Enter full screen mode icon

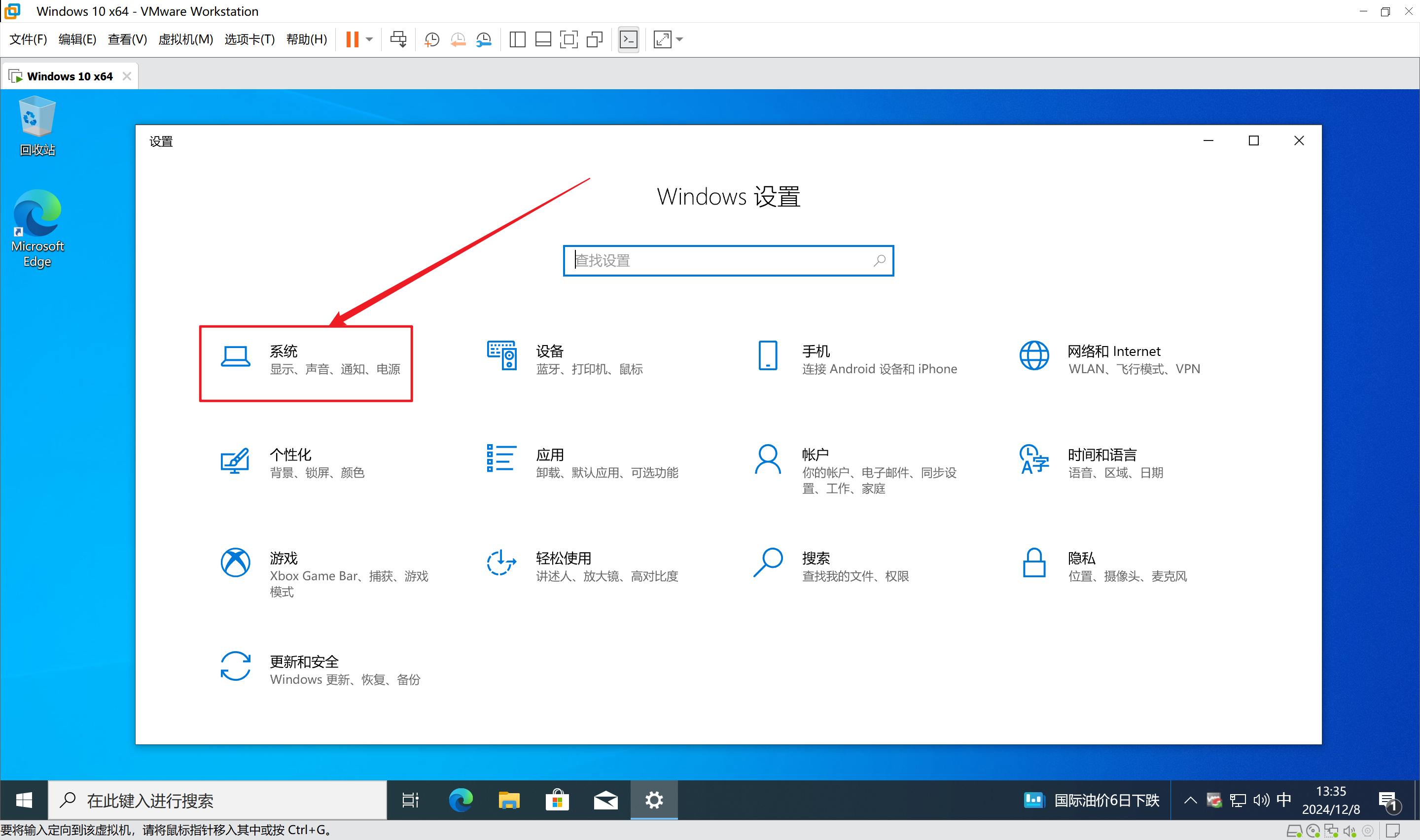[568, 39]
